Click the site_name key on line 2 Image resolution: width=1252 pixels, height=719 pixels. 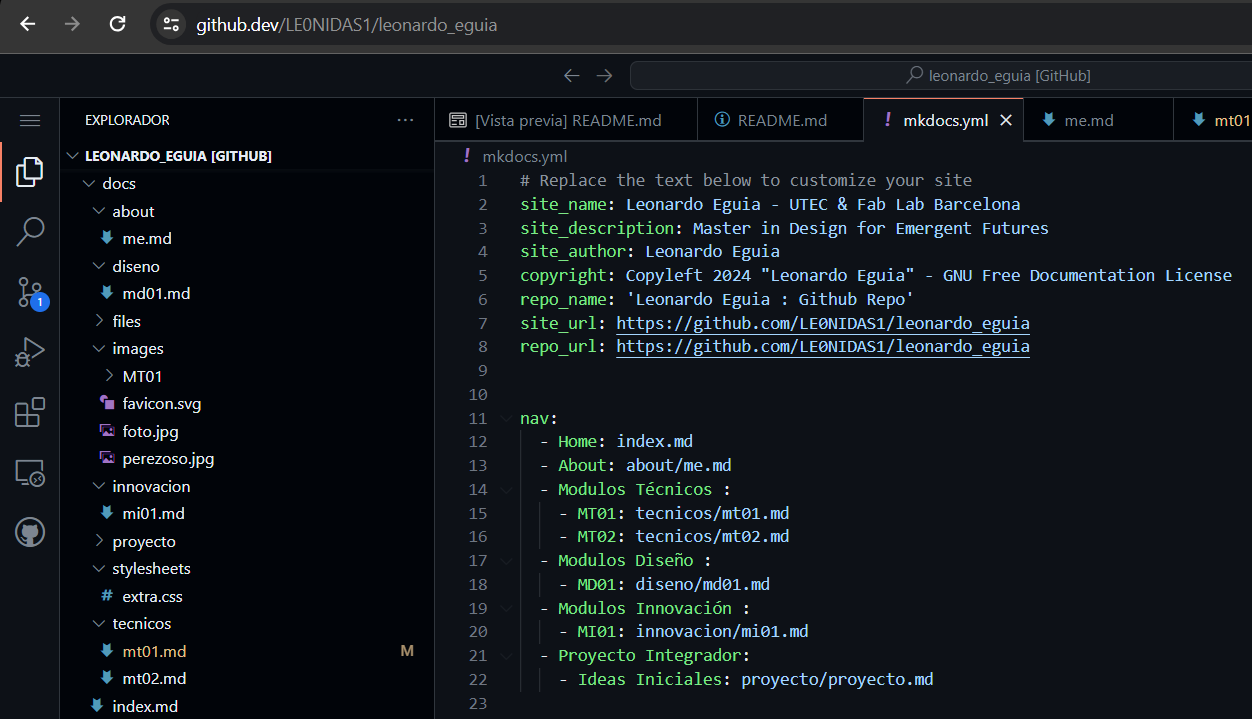[563, 204]
